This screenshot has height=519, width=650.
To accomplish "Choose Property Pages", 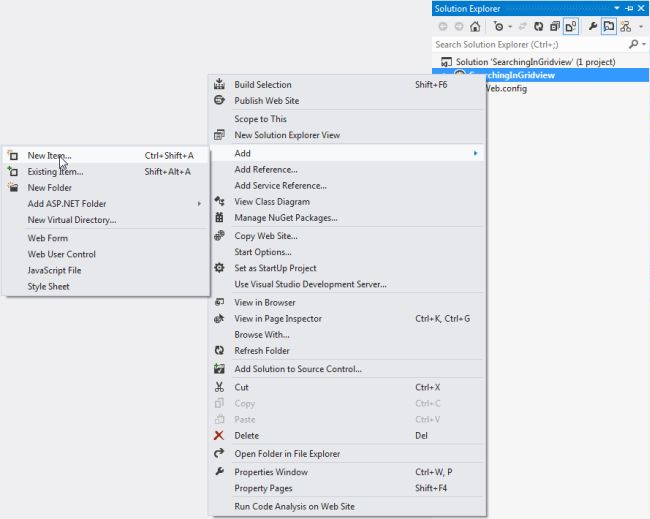I will point(347,489).
